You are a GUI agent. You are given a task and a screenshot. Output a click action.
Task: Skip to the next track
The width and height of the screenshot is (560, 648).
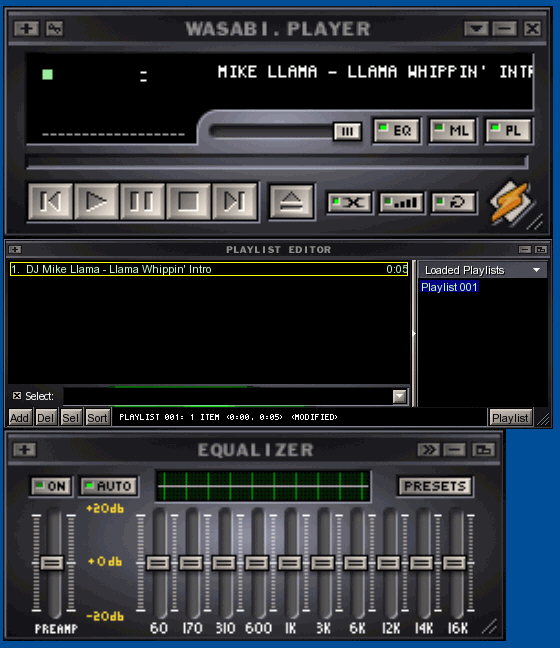[234, 202]
